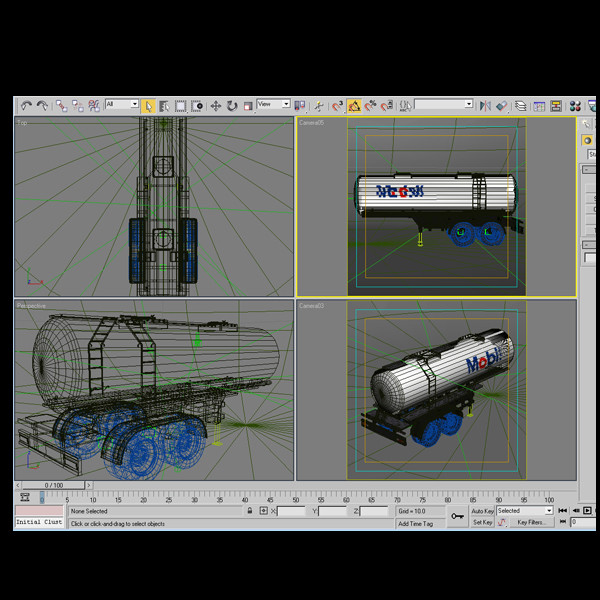Toggle the highlighted Angle Snap button

(x=354, y=106)
